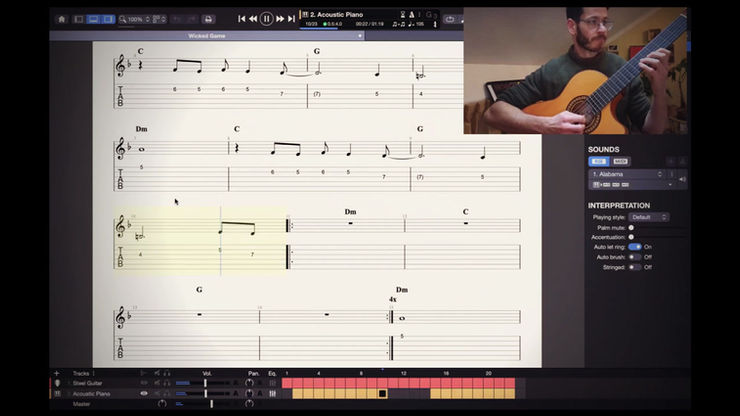The image size is (740, 416).
Task: Click the bar position 10/23 display
Action: [311, 24]
